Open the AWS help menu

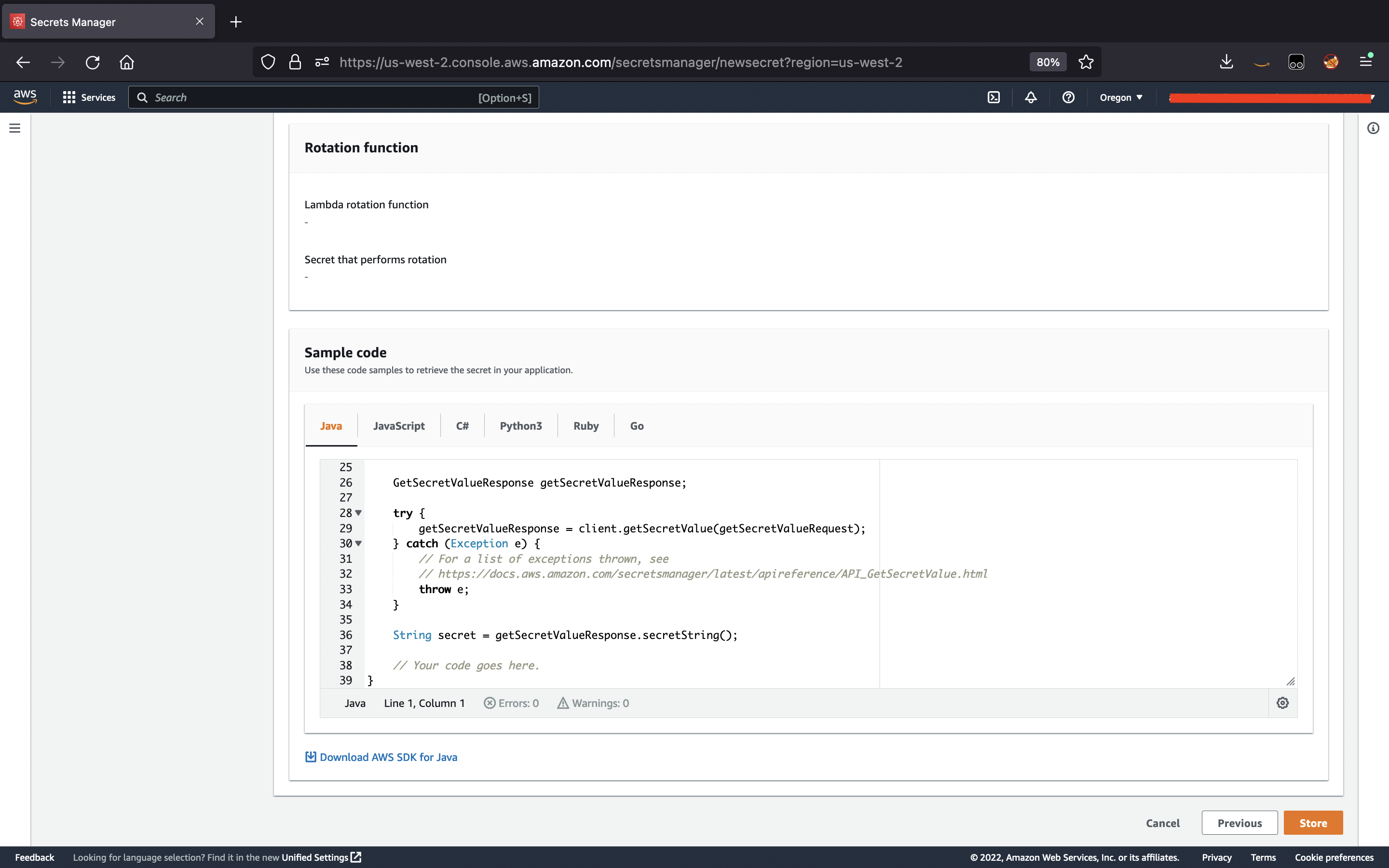1068,97
